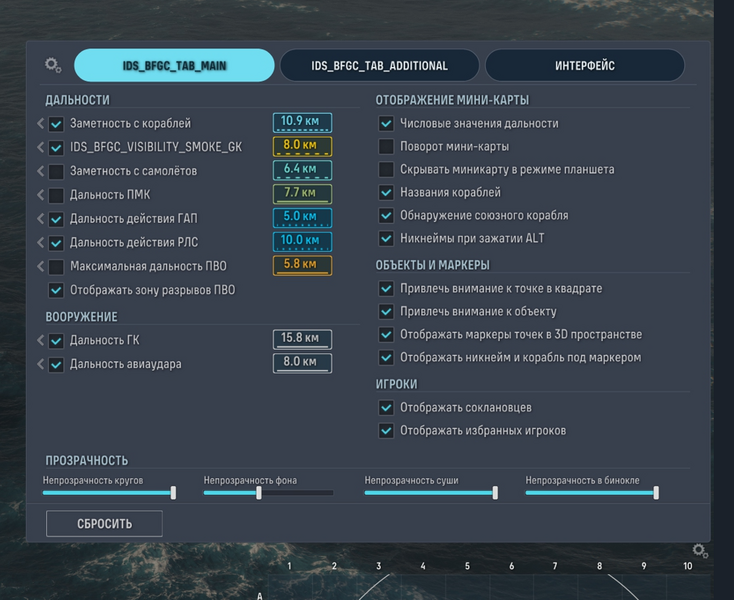Click the Непрозрачность фона slider handle
The height and width of the screenshot is (600, 734).
tap(259, 492)
